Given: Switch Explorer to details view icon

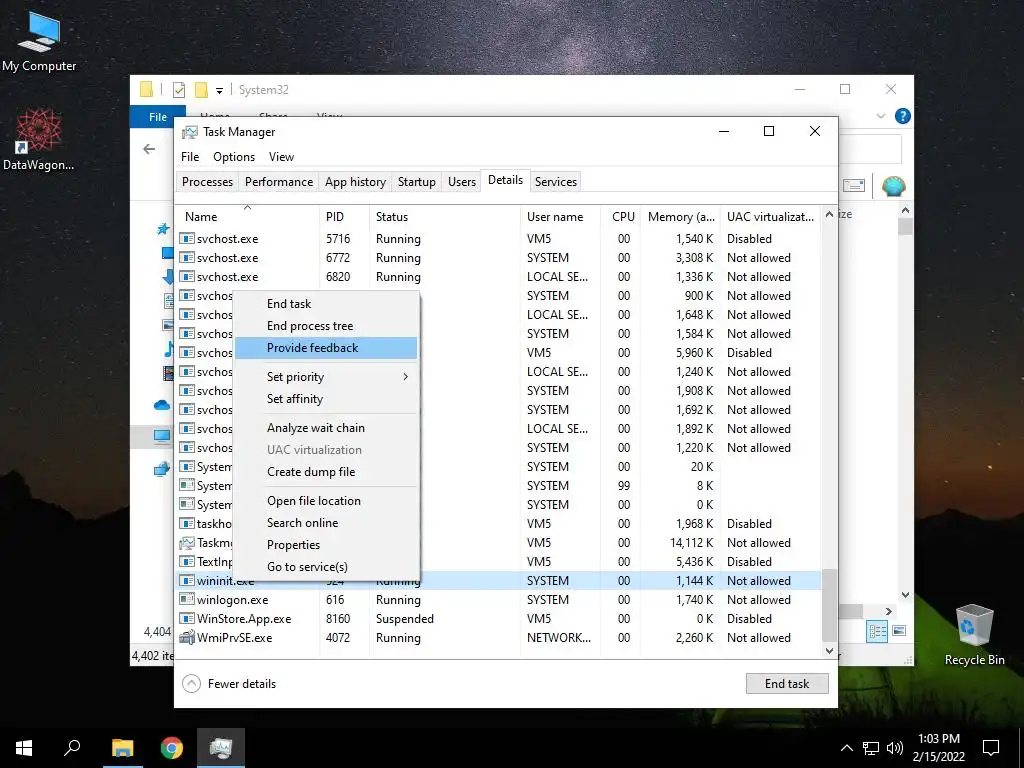Looking at the screenshot, I should pyautogui.click(x=877, y=631).
